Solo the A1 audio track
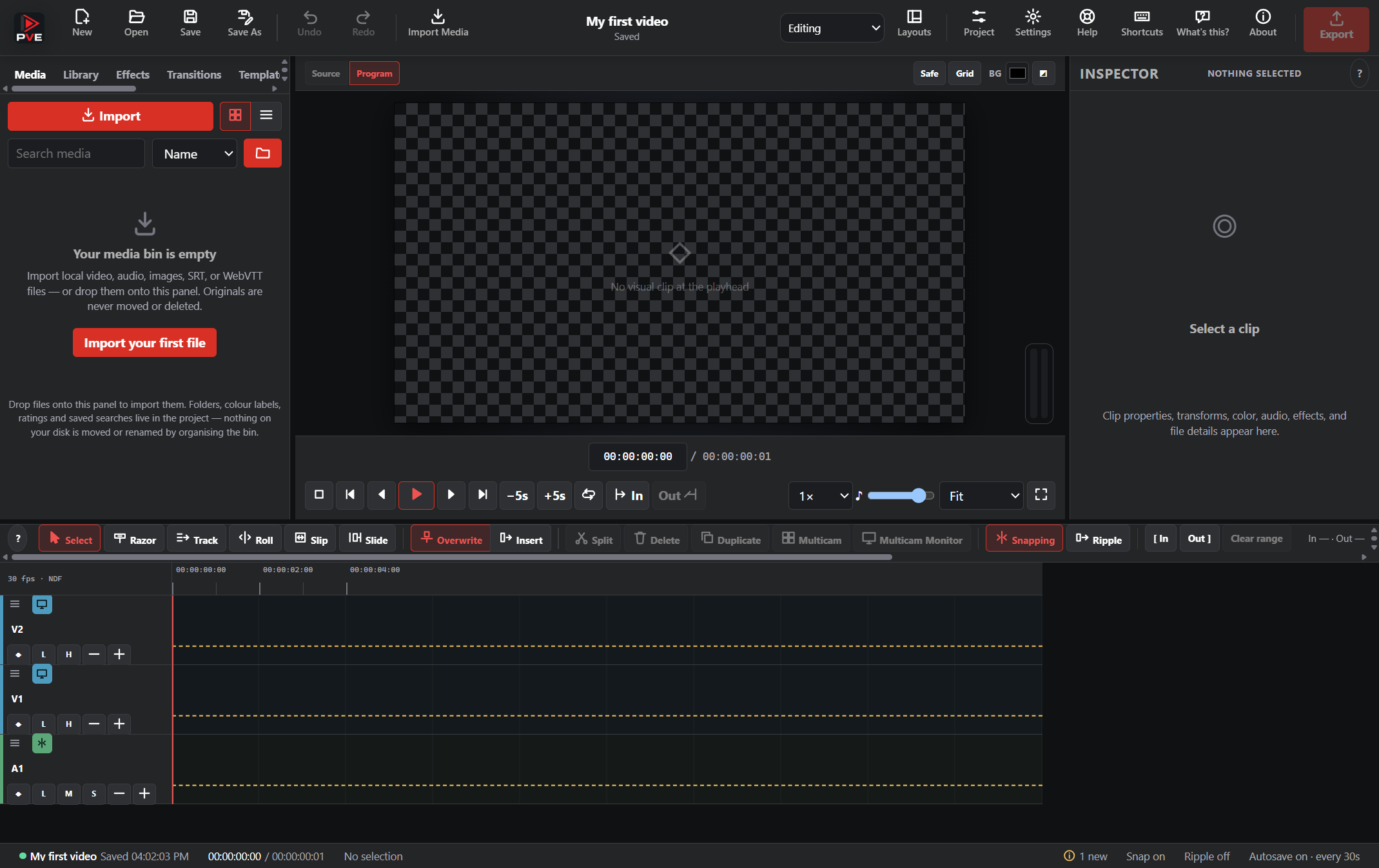Viewport: 1379px width, 868px height. tap(93, 794)
